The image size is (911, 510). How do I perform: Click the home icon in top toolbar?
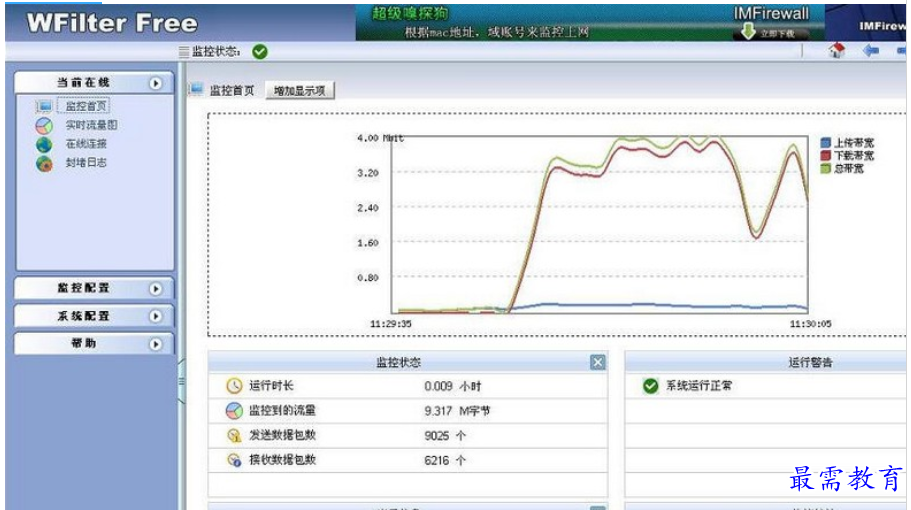click(x=837, y=51)
